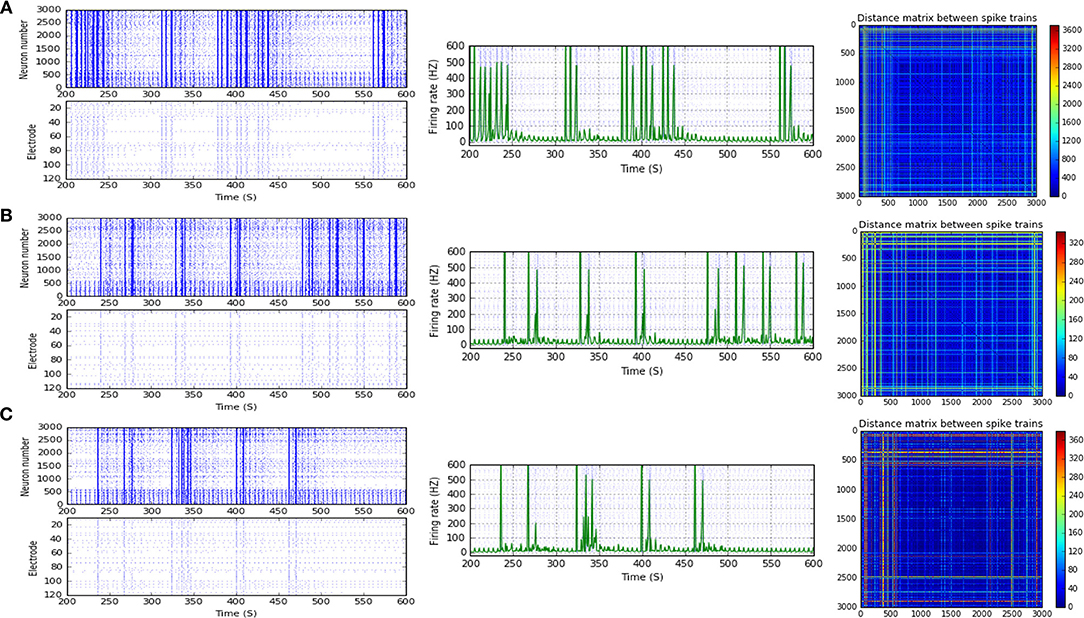Click the "Neuron number" axis label in panel C
1084x618 pixels.
pos(24,466)
